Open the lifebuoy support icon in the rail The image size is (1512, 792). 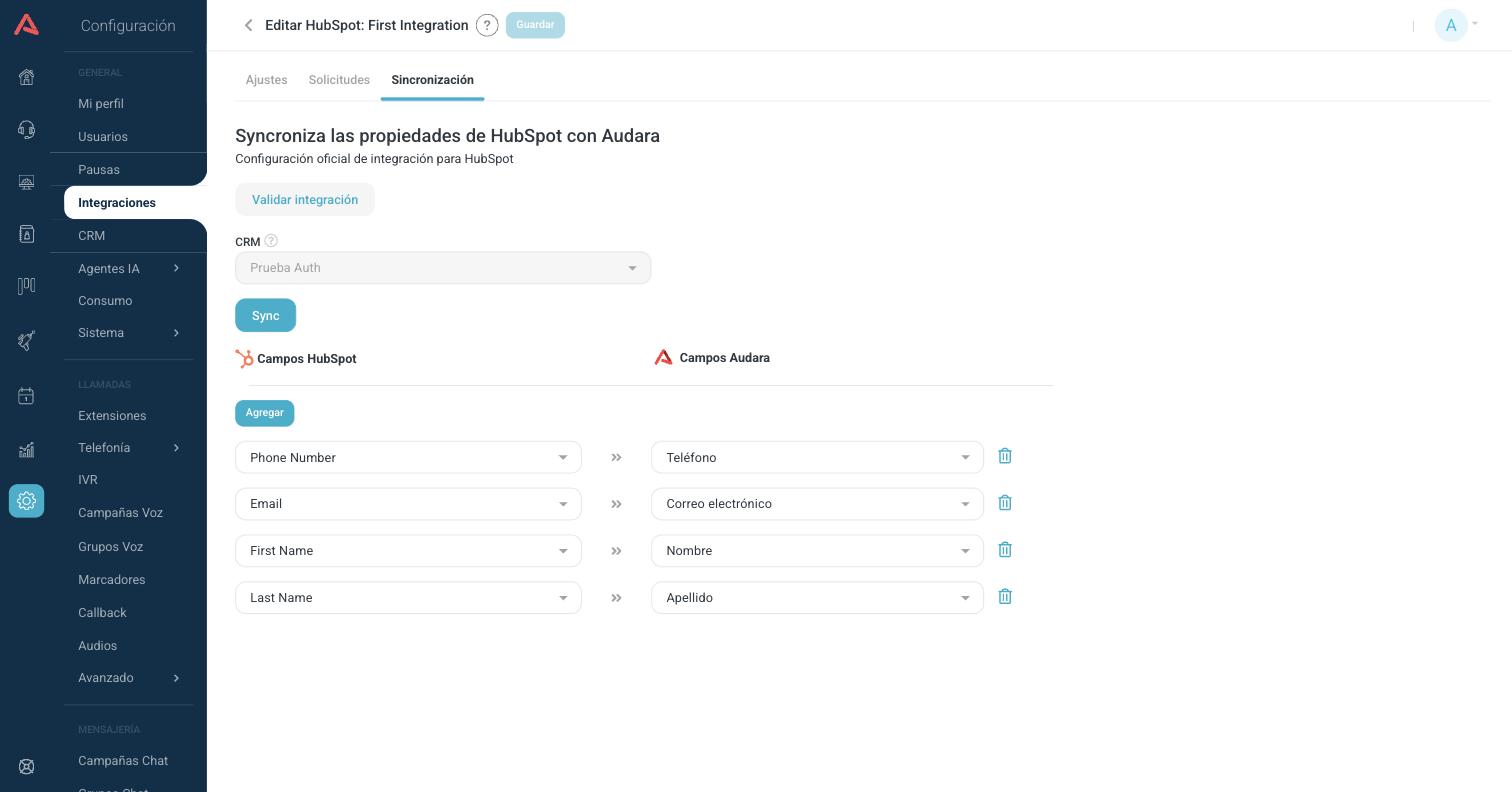coord(26,767)
